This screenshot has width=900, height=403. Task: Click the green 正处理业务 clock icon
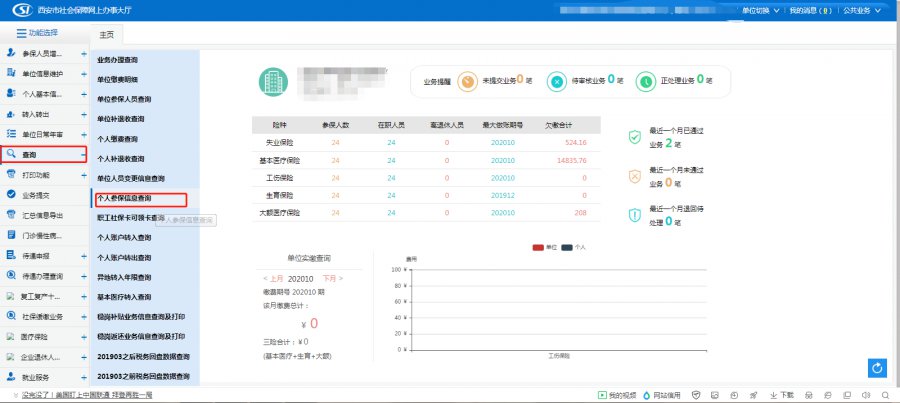[x=647, y=80]
